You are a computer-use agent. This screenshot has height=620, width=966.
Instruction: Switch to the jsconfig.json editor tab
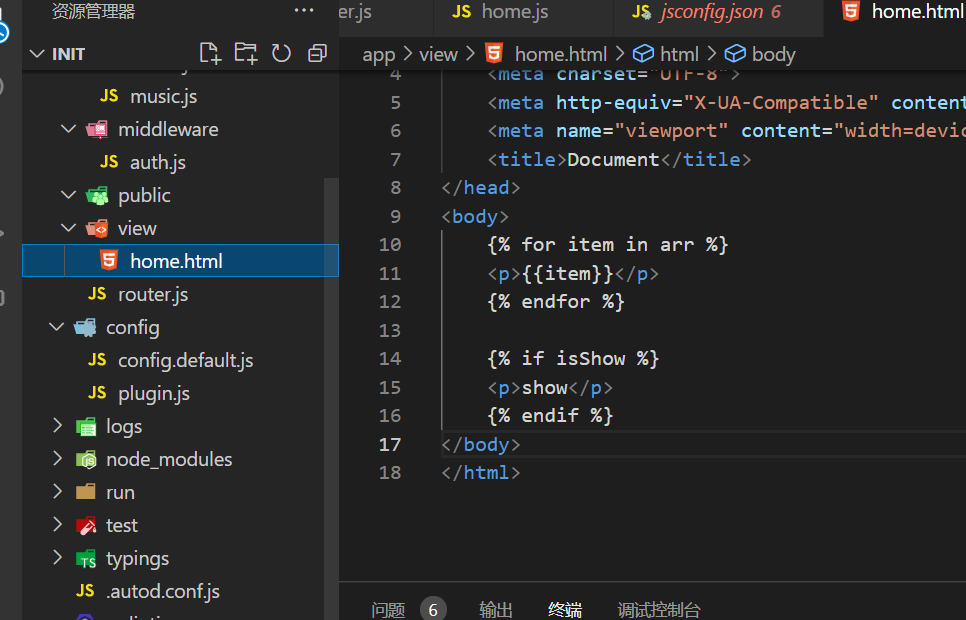[718, 18]
